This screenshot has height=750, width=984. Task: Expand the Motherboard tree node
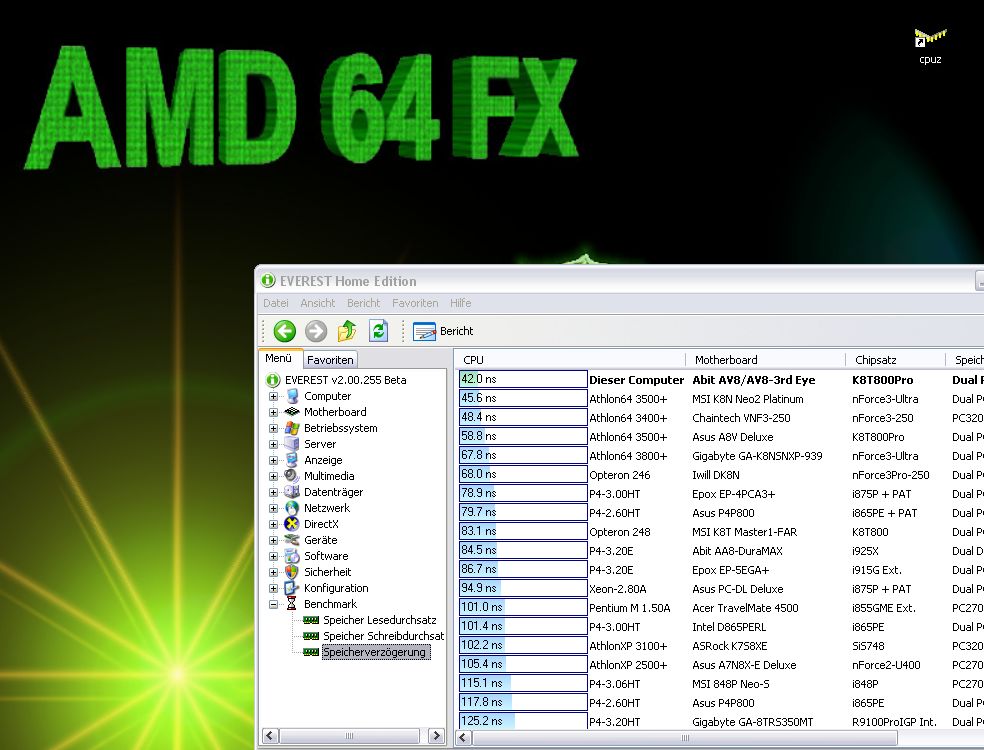click(x=274, y=412)
